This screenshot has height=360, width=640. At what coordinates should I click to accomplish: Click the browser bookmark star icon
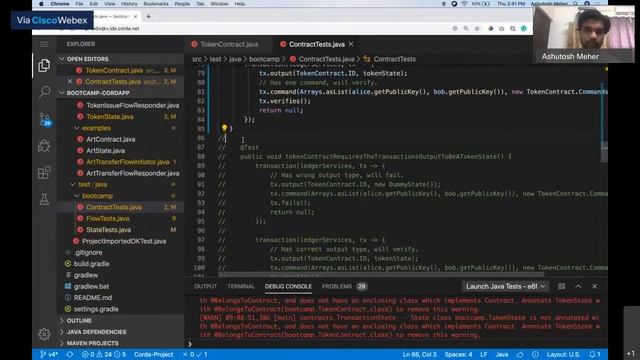coord(477,29)
